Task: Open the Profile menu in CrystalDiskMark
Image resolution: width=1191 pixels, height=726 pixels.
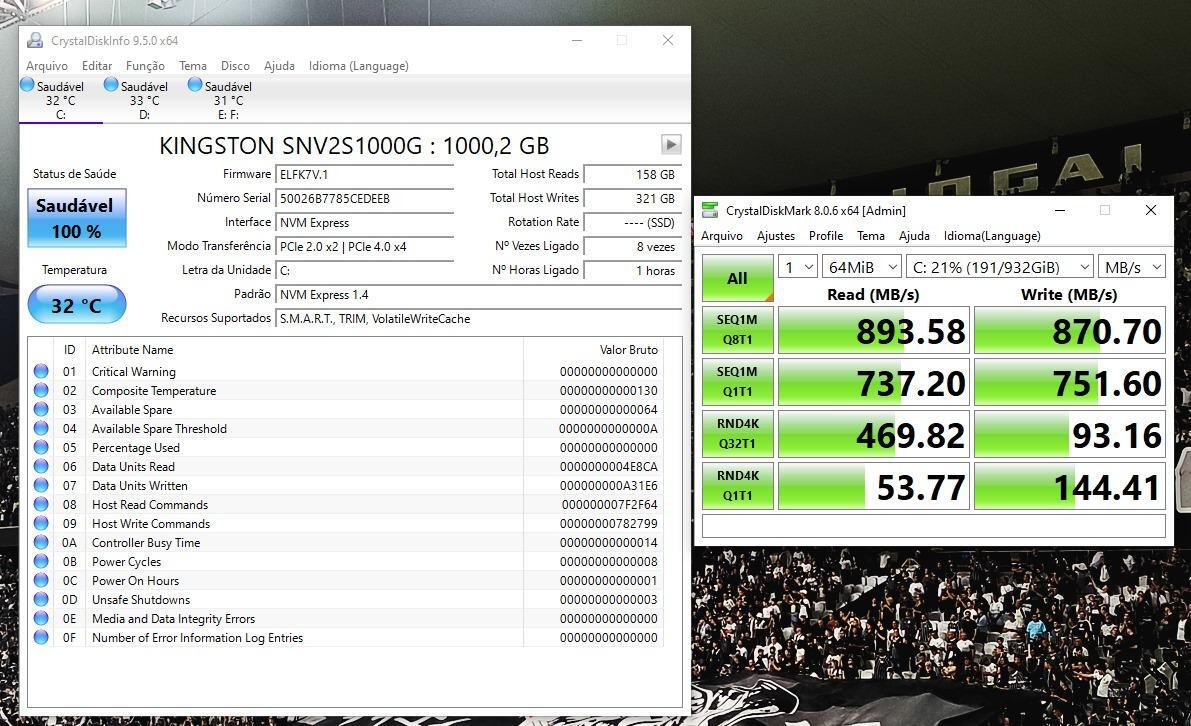Action: pos(826,236)
